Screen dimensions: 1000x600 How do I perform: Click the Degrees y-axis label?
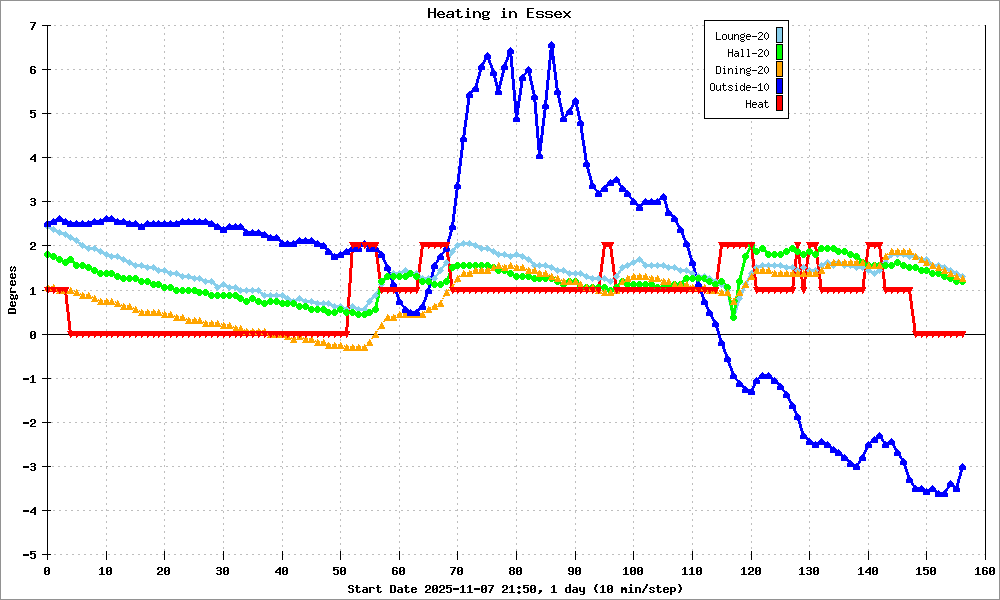pos(12,291)
